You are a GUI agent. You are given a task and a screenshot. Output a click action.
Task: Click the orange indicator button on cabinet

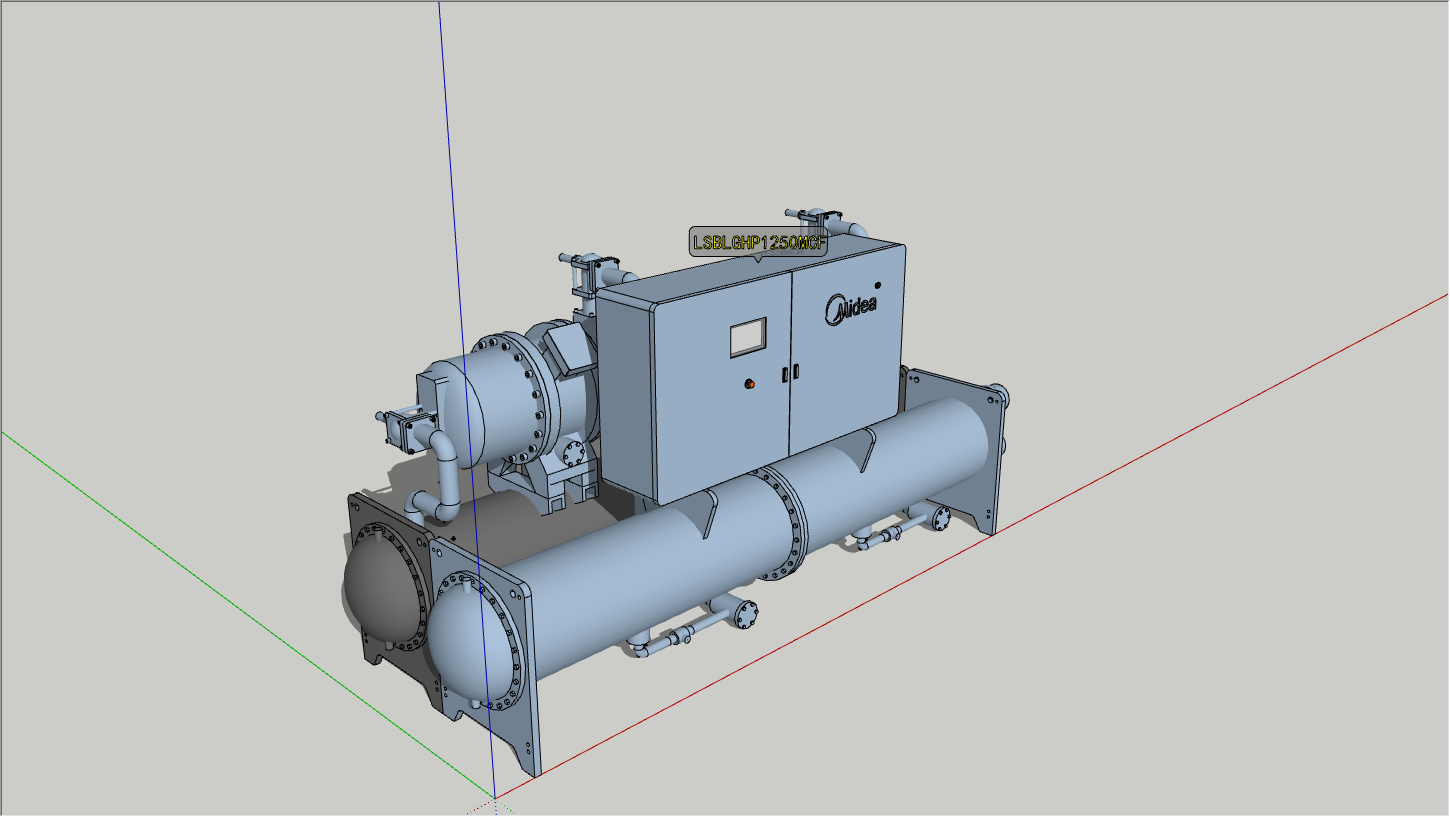(x=748, y=382)
